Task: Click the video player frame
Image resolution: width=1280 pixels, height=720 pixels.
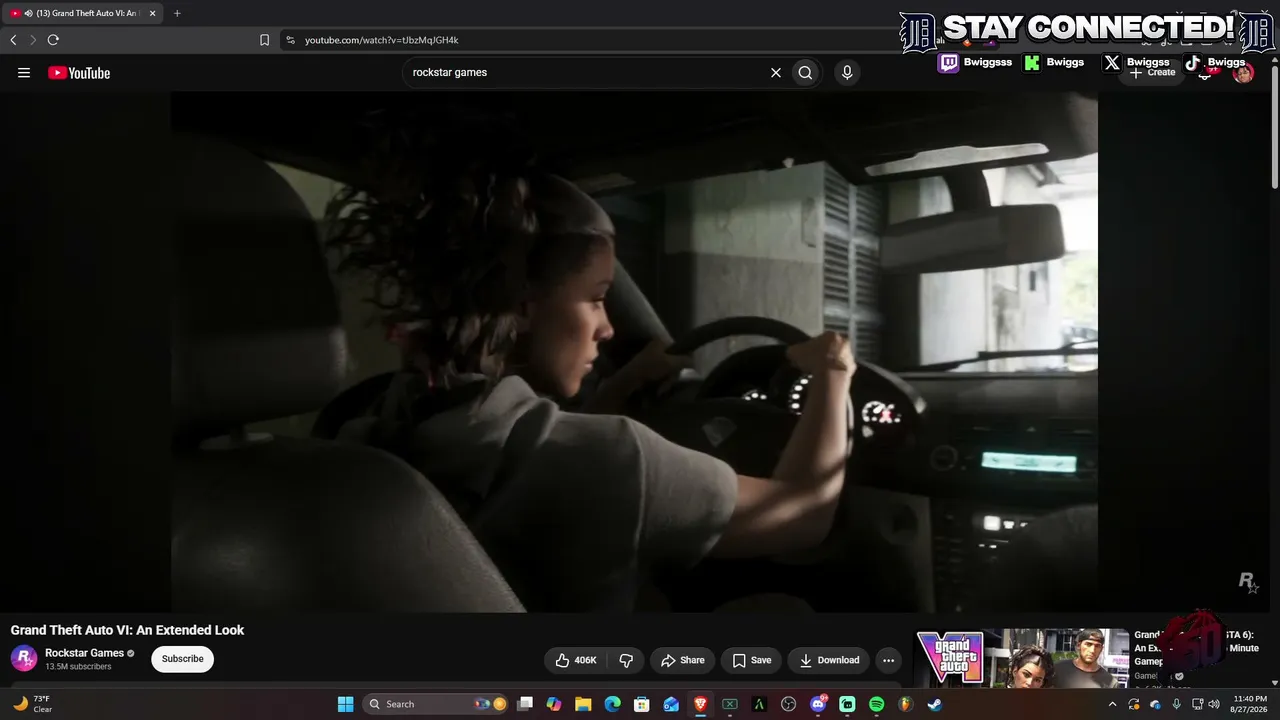Action: (634, 352)
